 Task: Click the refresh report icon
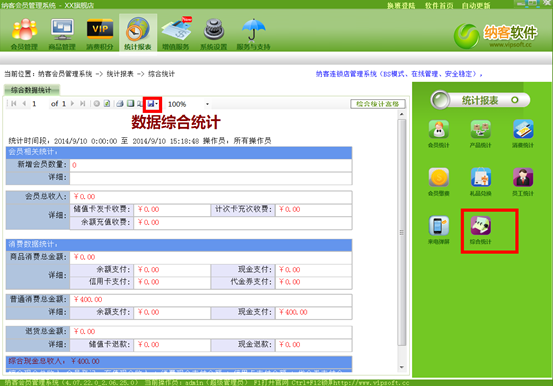[x=107, y=104]
